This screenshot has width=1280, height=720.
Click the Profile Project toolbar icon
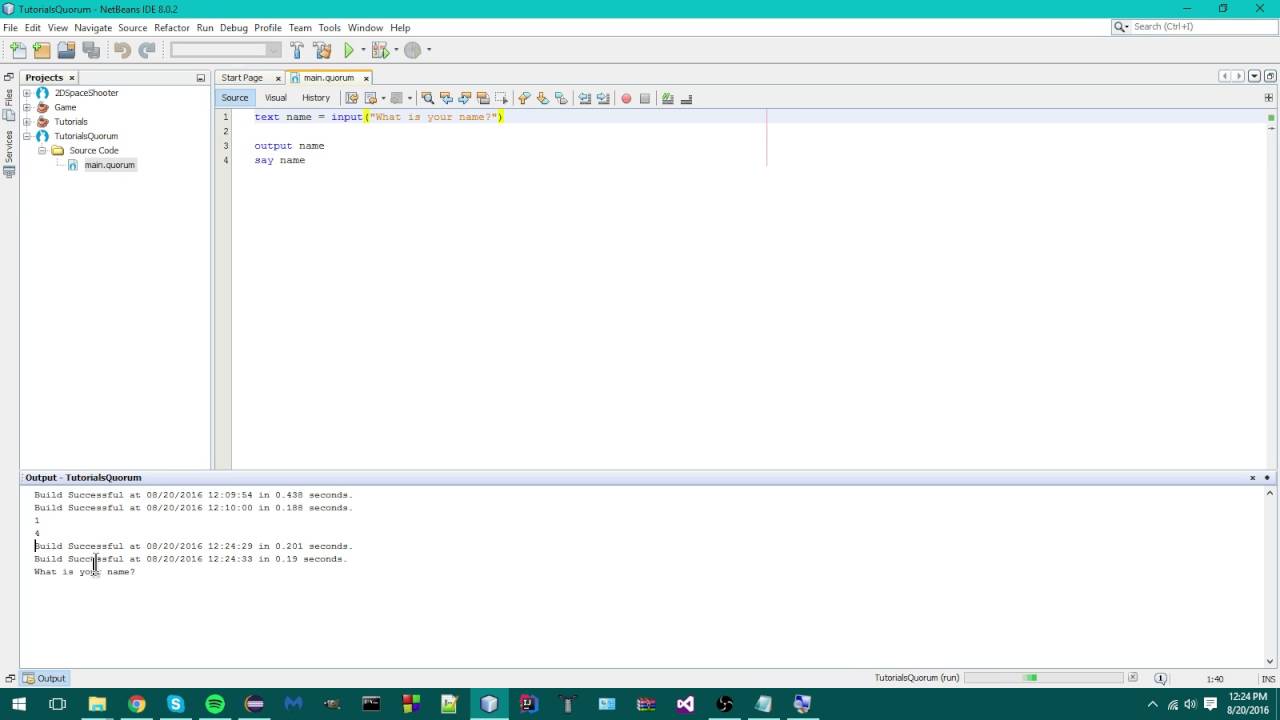[412, 50]
